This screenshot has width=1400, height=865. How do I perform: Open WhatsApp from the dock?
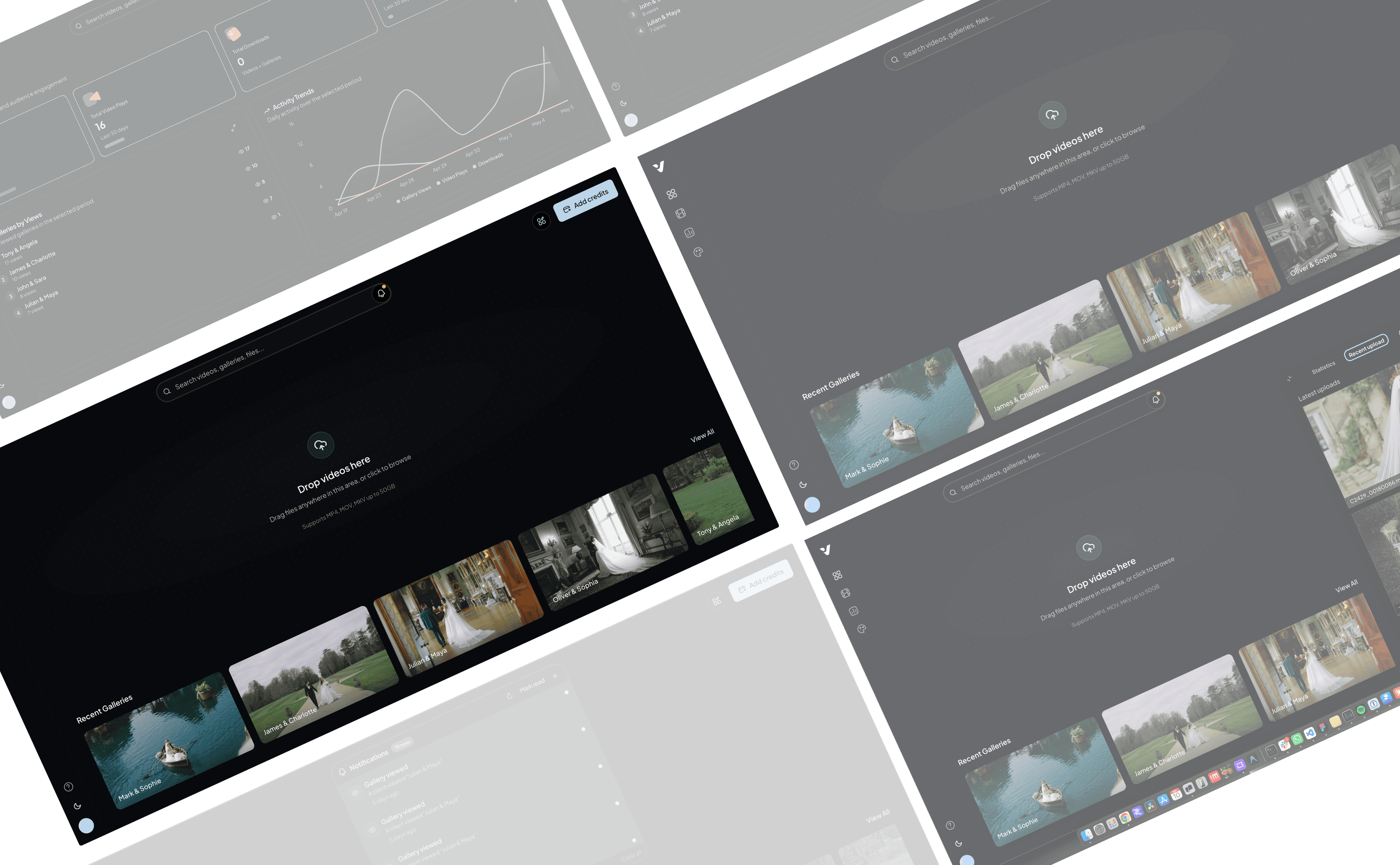click(1297, 739)
